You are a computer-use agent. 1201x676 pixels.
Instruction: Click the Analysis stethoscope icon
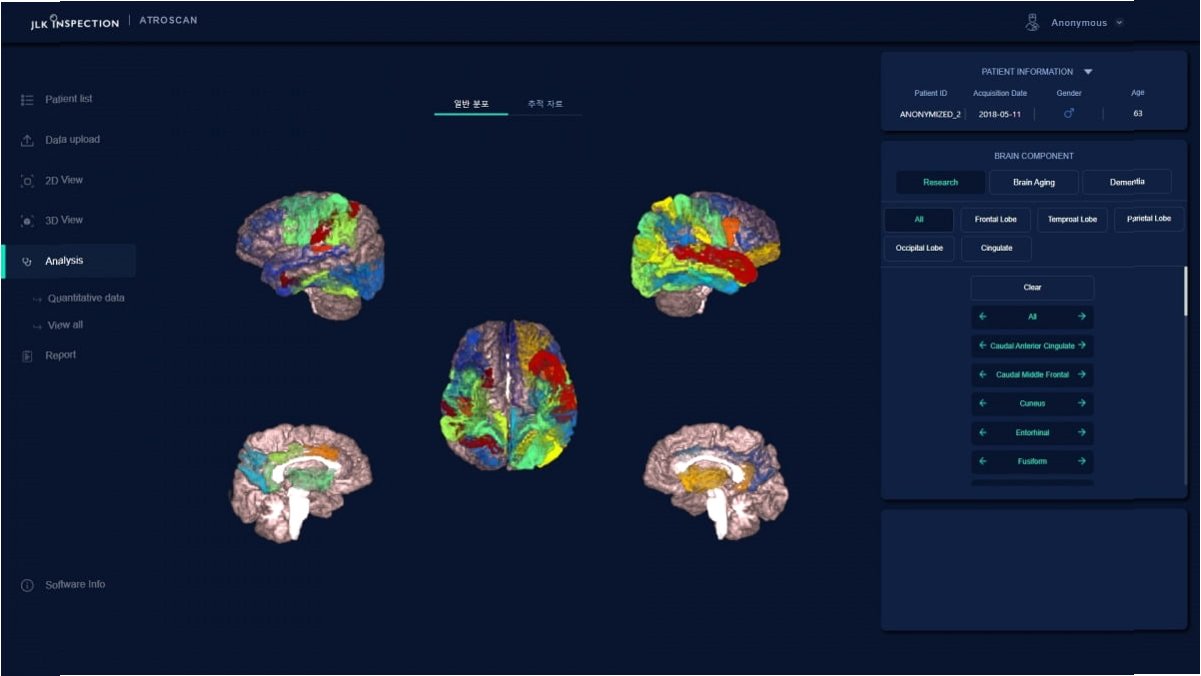27,261
